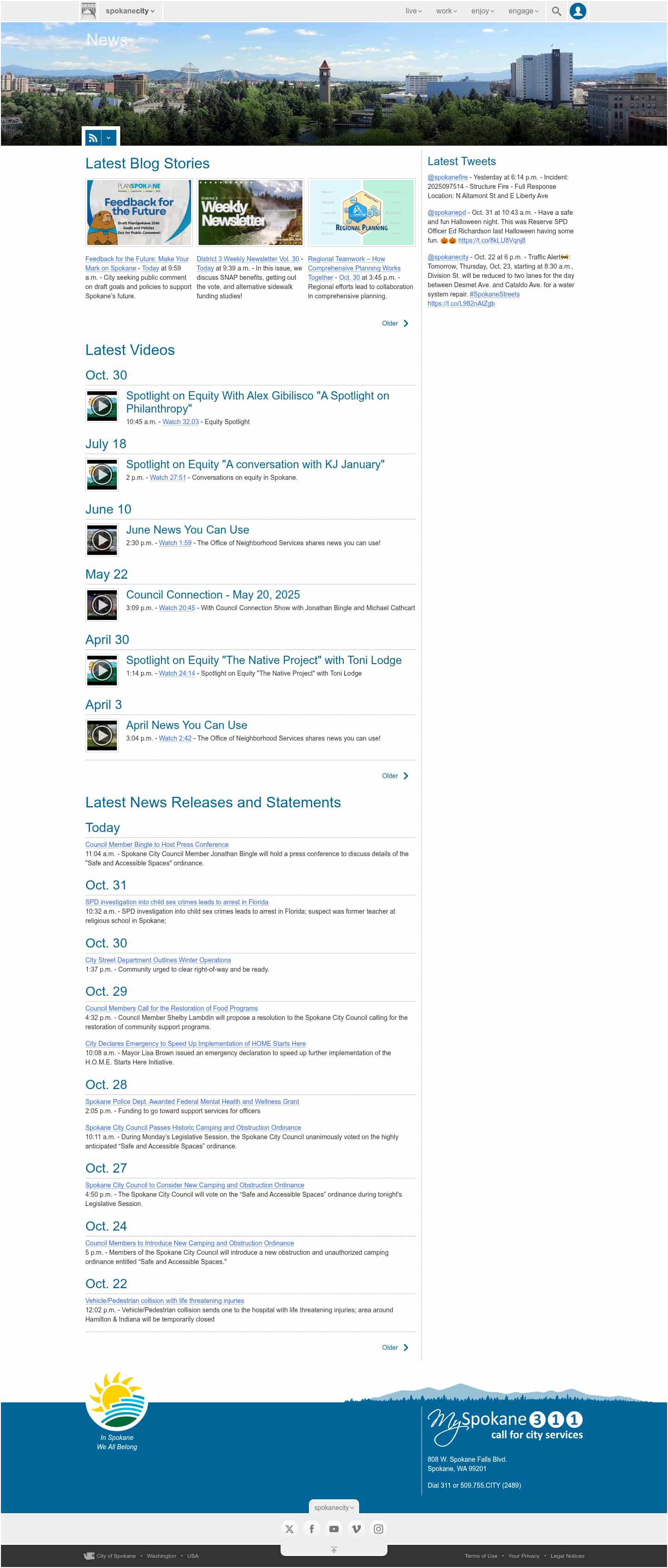668x1568 pixels.
Task: Open t.co/8kLU8Vqnj8 tweet link
Action: pyautogui.click(x=492, y=241)
